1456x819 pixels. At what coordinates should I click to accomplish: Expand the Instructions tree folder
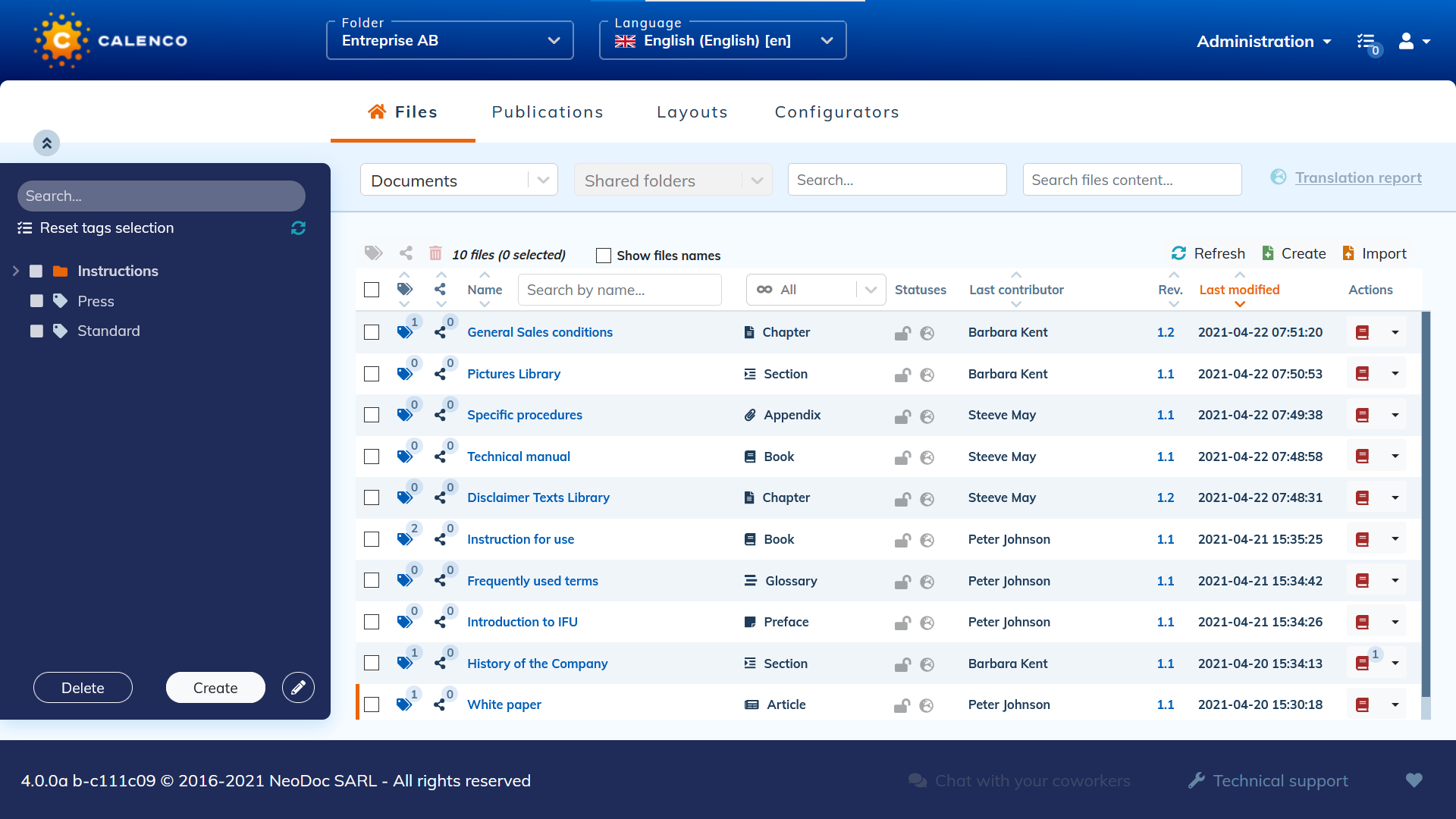pyautogui.click(x=15, y=271)
